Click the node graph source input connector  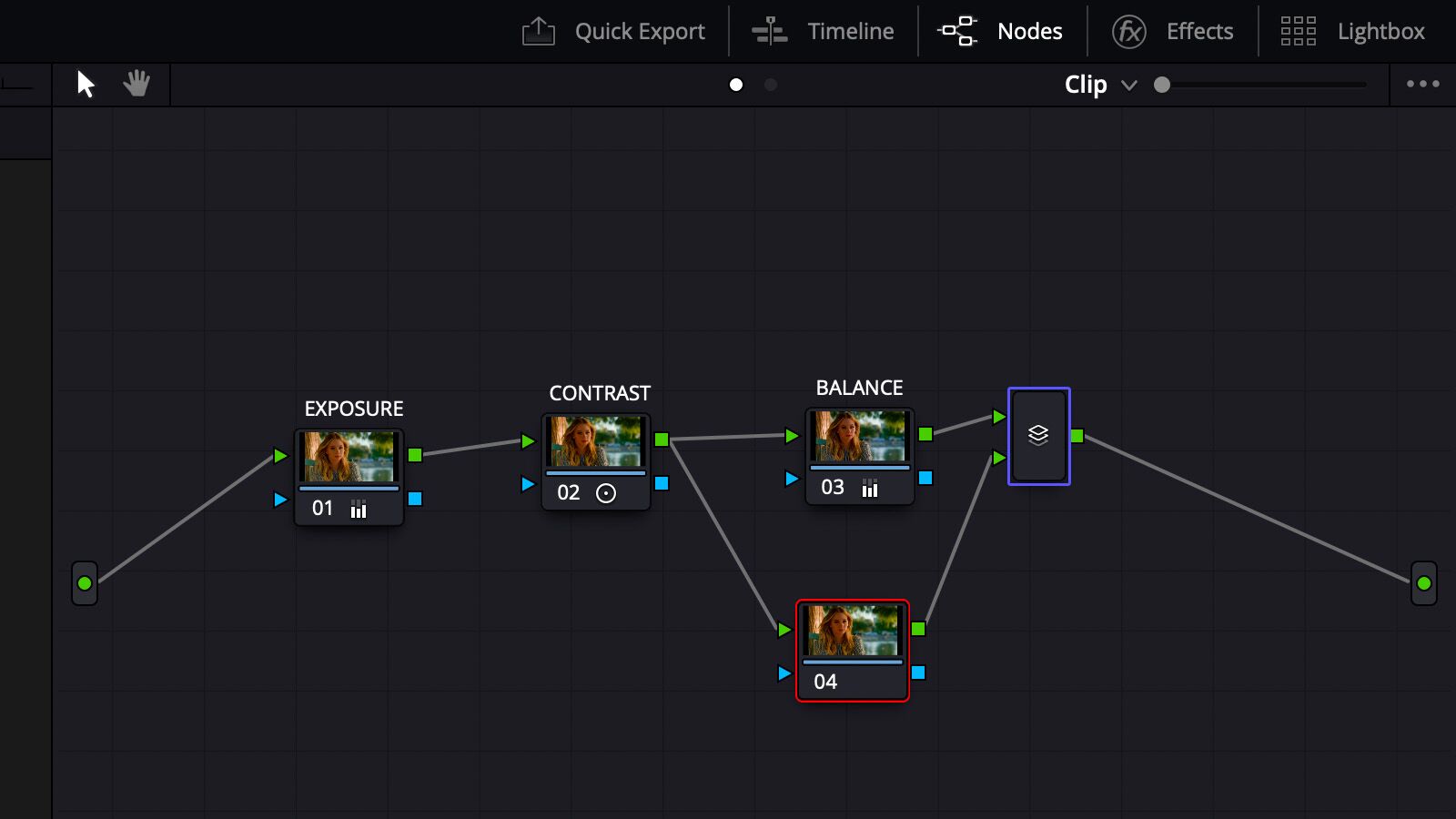(x=85, y=583)
